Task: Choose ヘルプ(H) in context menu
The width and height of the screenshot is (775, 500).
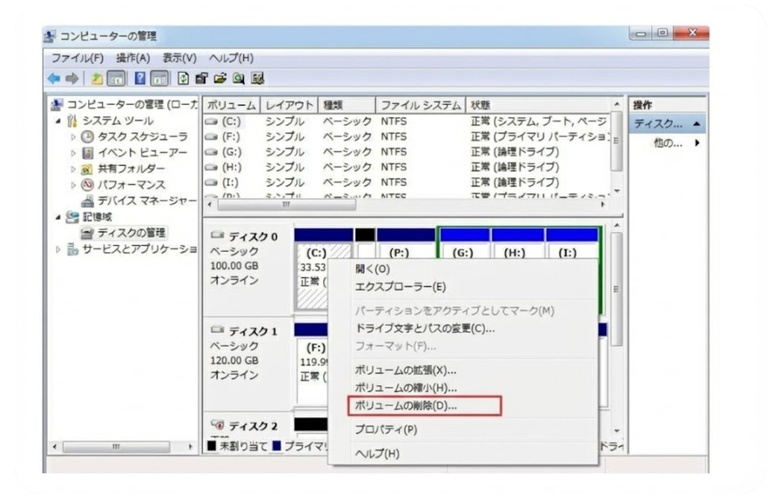Action: (x=464, y=454)
